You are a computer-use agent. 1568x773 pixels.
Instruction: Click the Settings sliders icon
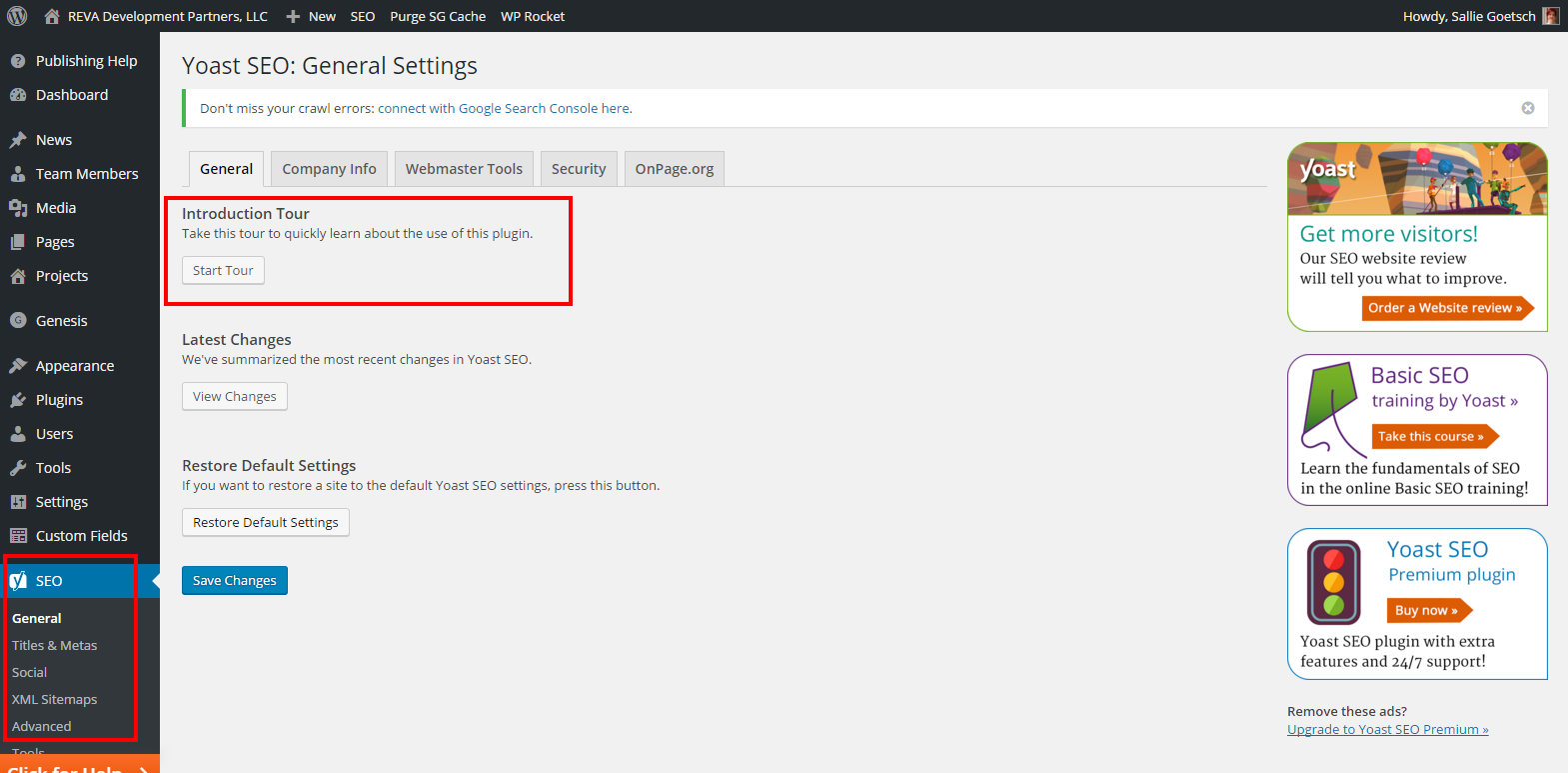pos(18,502)
